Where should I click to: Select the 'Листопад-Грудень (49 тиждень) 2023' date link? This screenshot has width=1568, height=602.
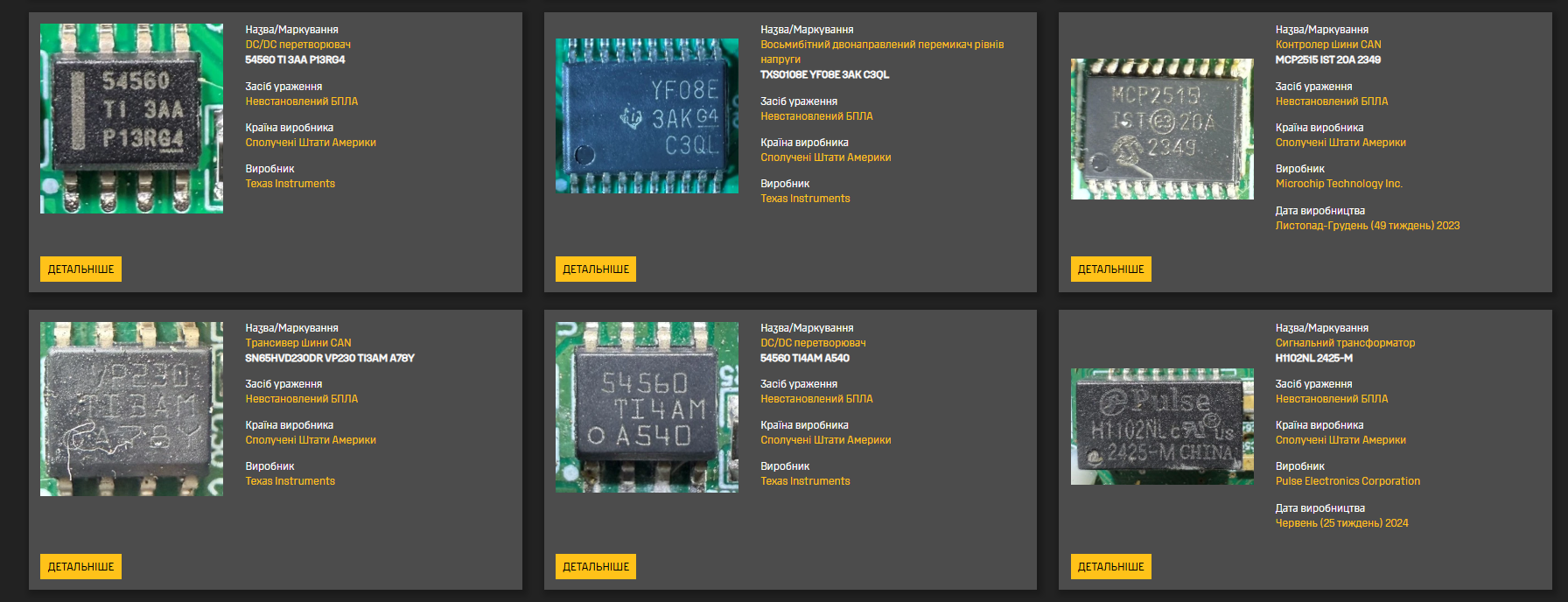click(1367, 226)
